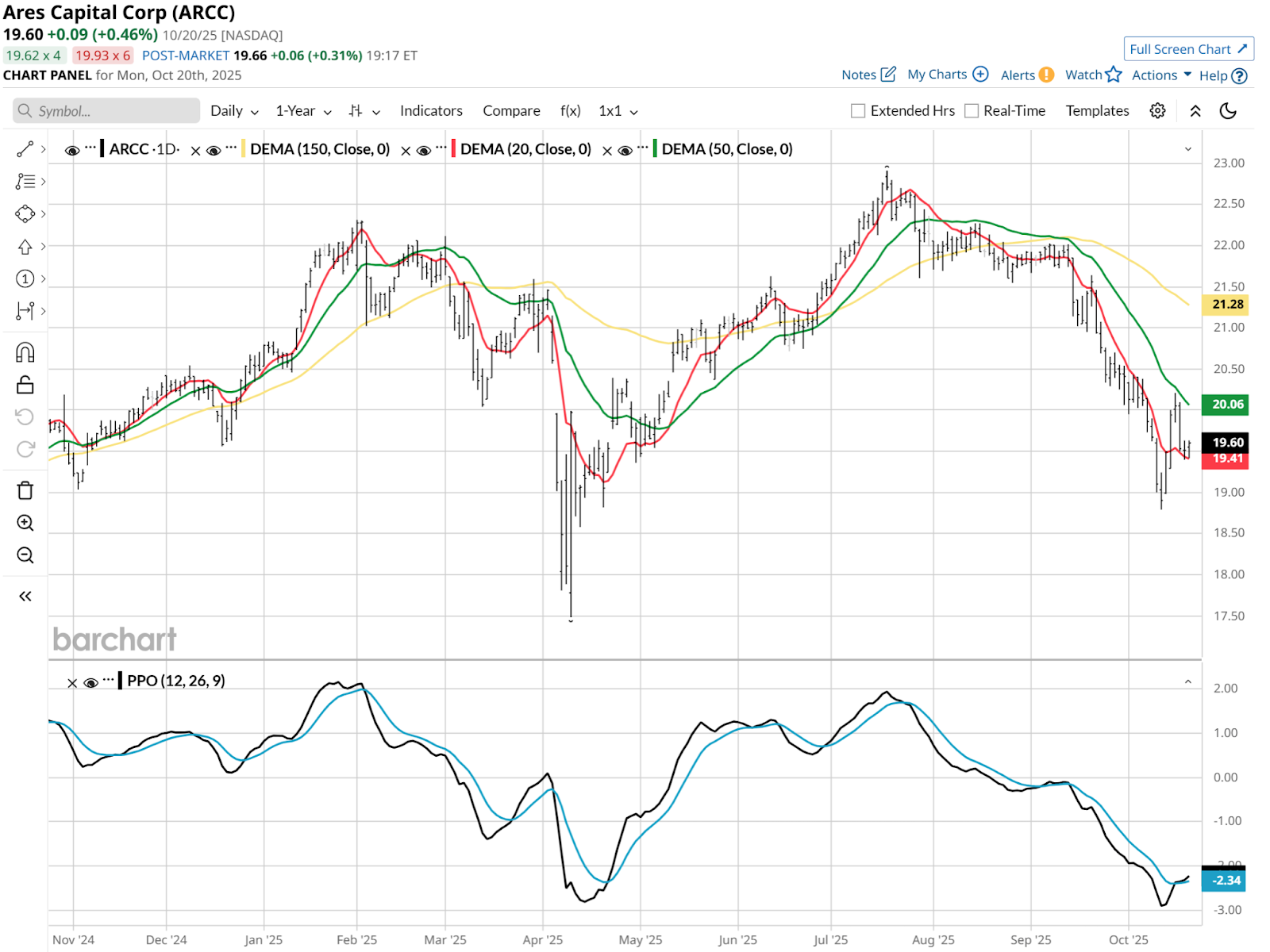Open Alerts for ARCC
Image resolution: width=1270 pixels, height=952 pixels.
click(1027, 75)
